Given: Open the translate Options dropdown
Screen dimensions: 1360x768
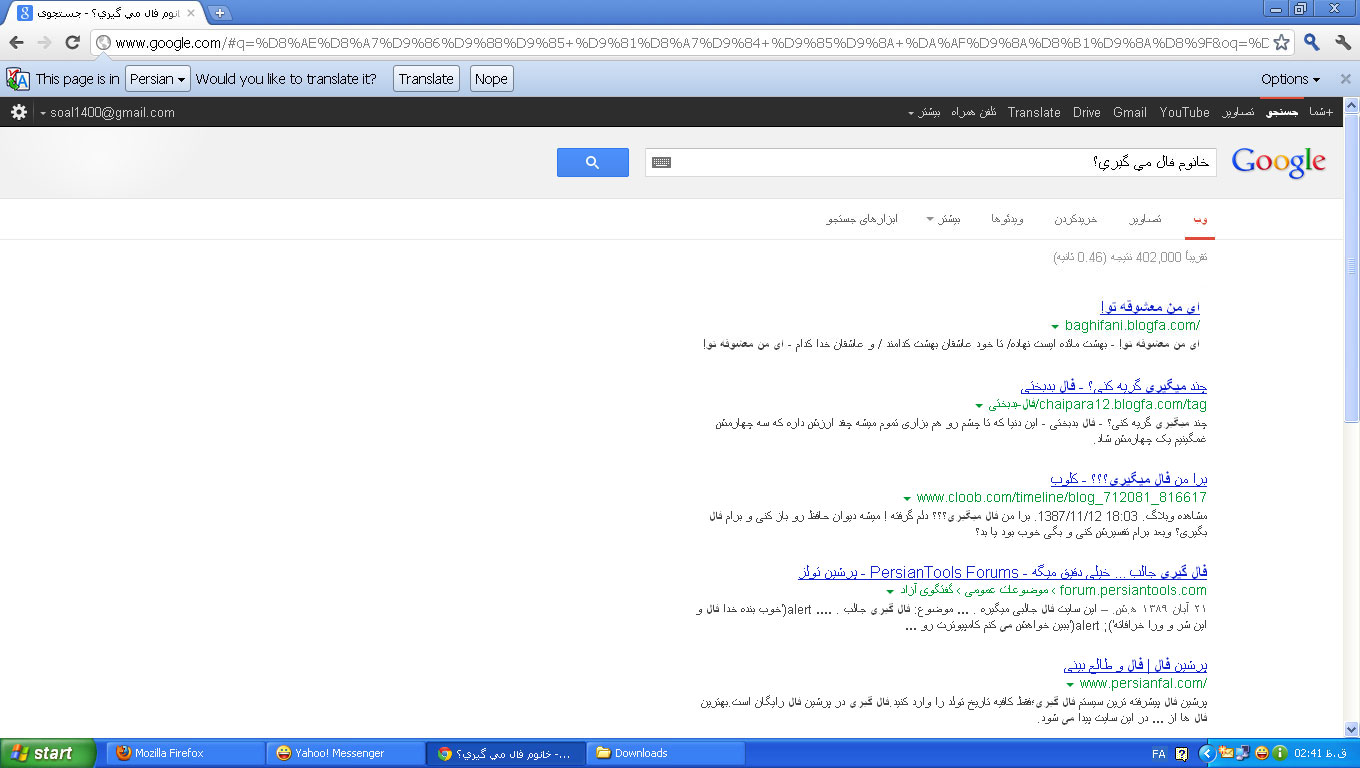Looking at the screenshot, I should [1290, 79].
